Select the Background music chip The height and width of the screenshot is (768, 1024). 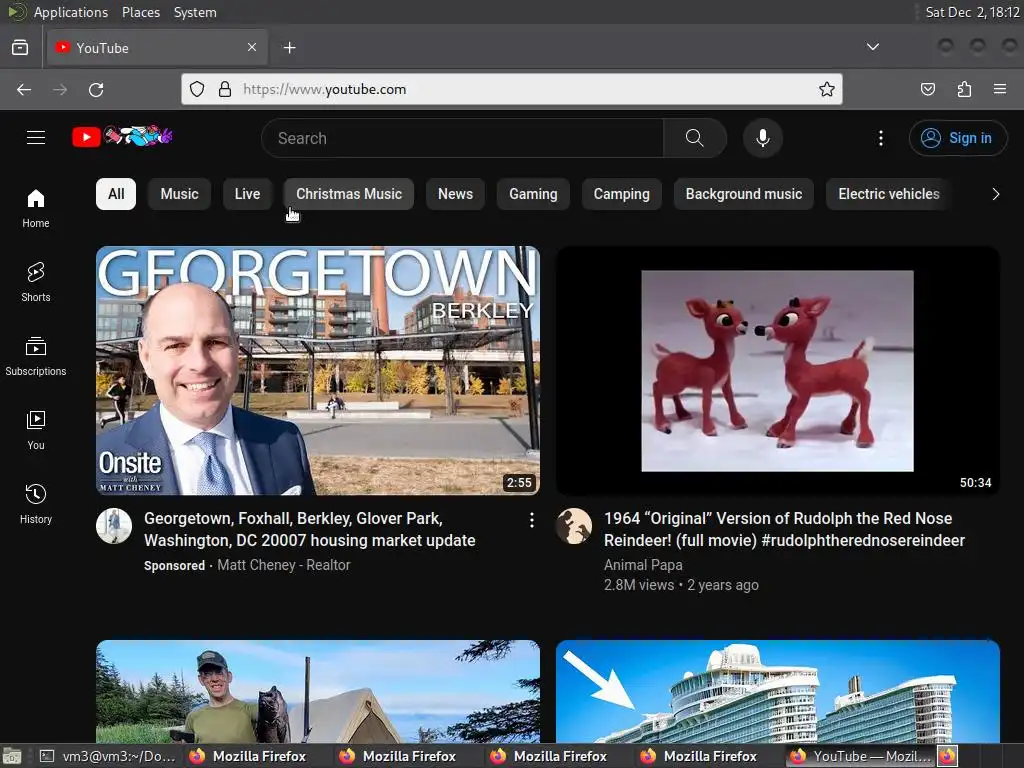(x=744, y=194)
